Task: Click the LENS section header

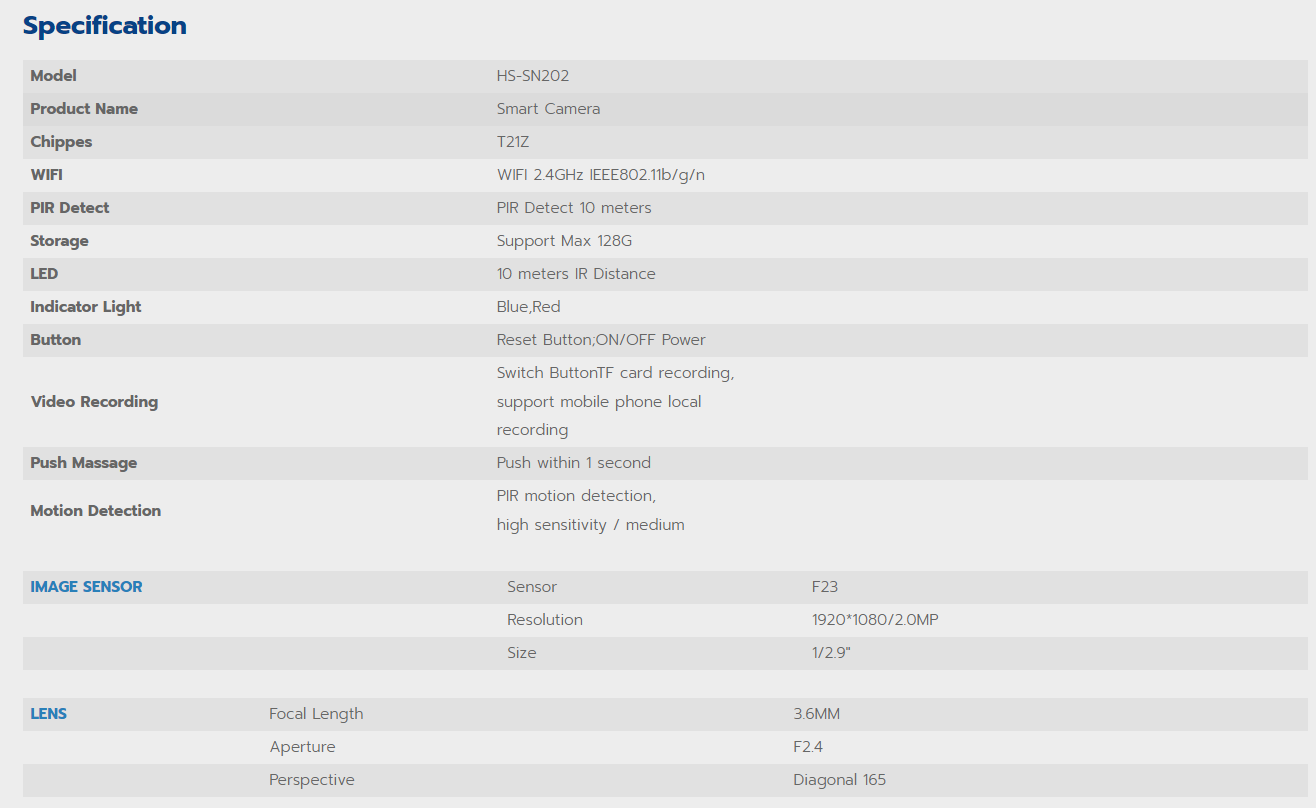Action: tap(49, 714)
